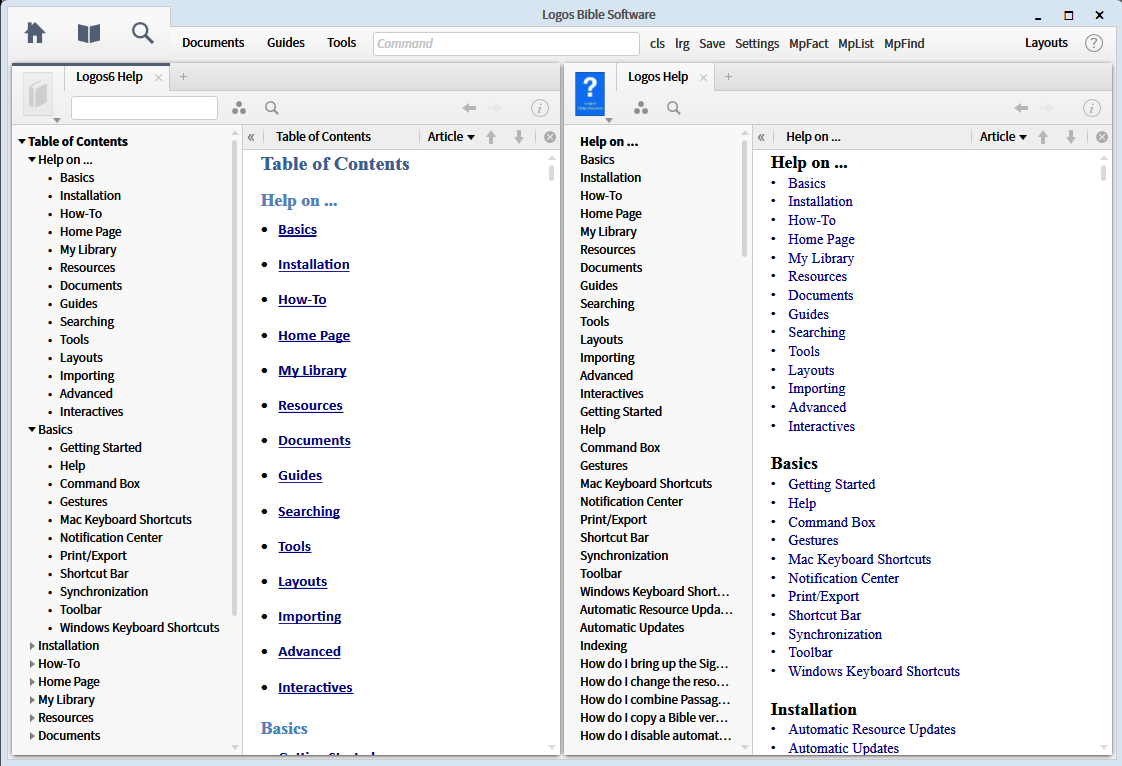Open inline search in Logos Help panel
1122x766 pixels.
tap(673, 108)
